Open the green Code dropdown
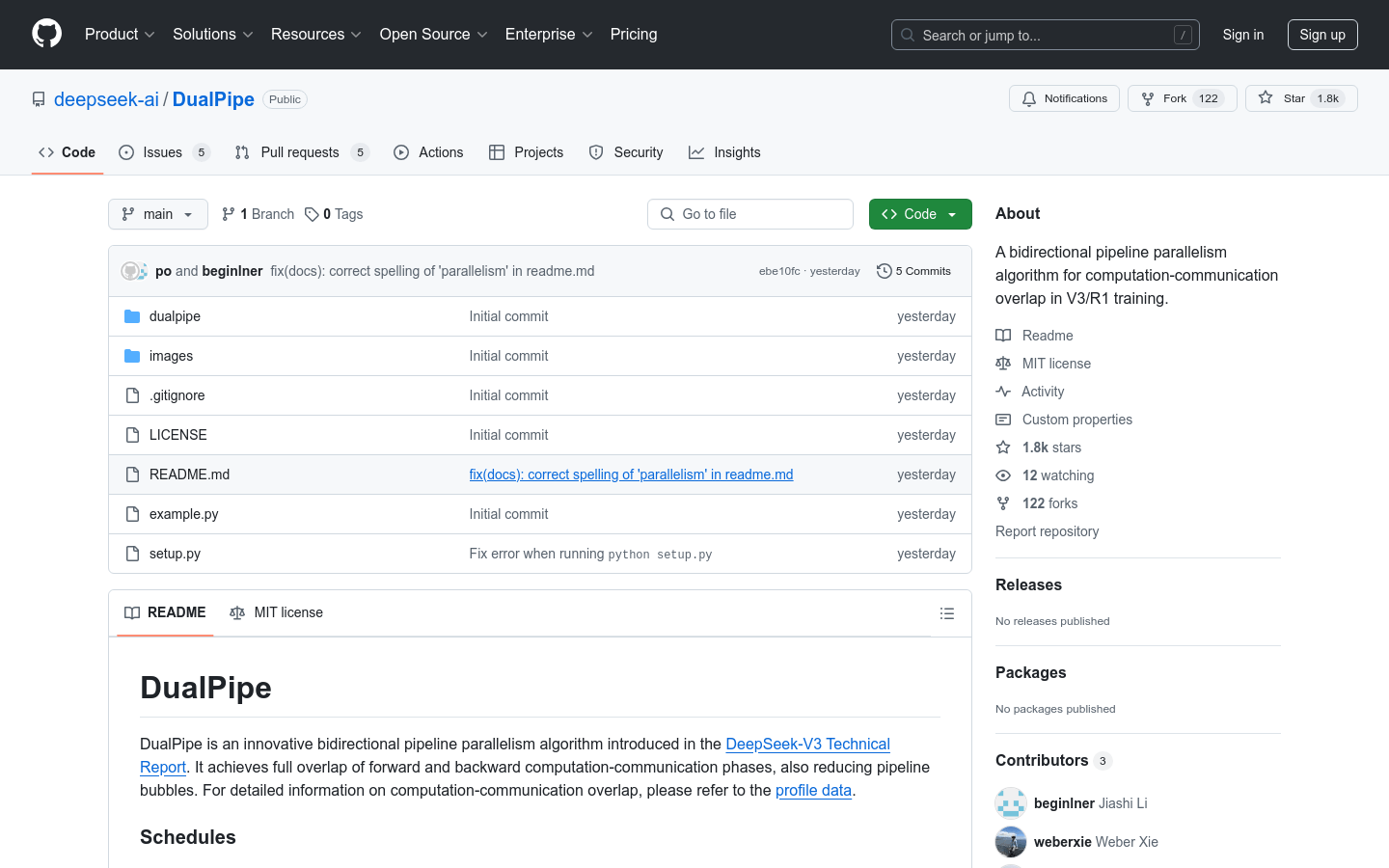 pyautogui.click(x=920, y=214)
